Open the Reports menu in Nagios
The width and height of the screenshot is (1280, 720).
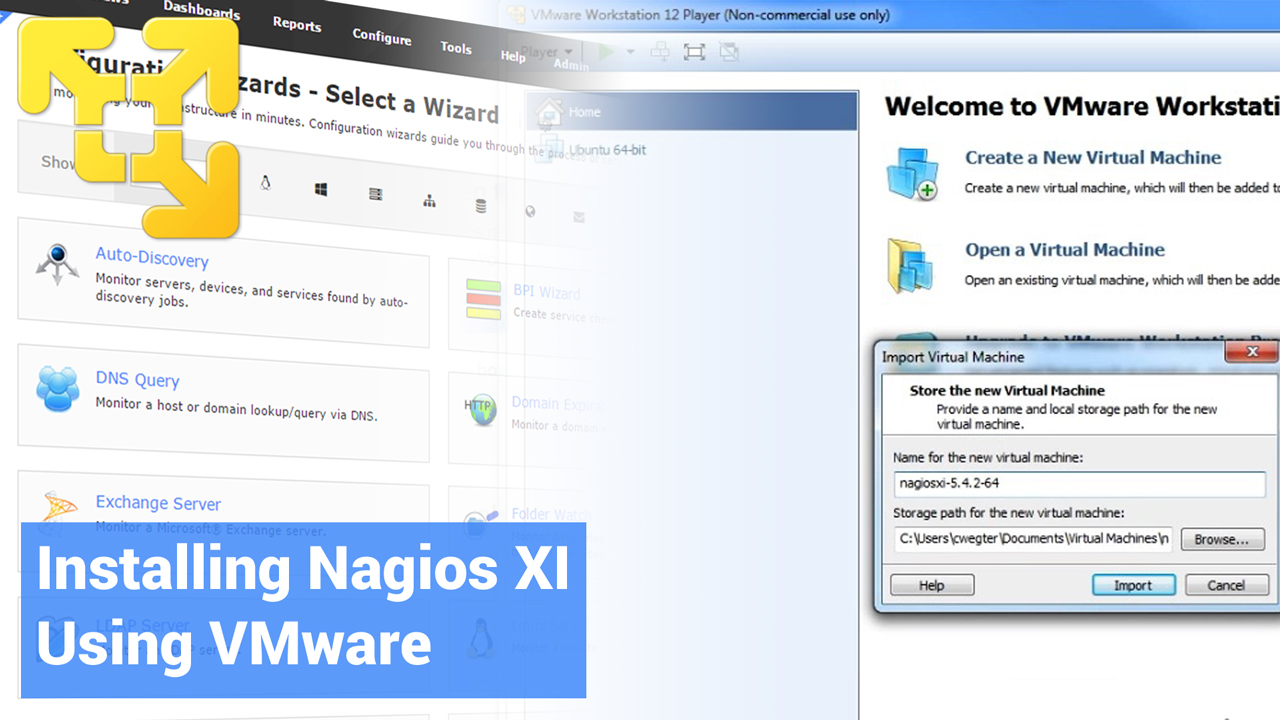(297, 24)
